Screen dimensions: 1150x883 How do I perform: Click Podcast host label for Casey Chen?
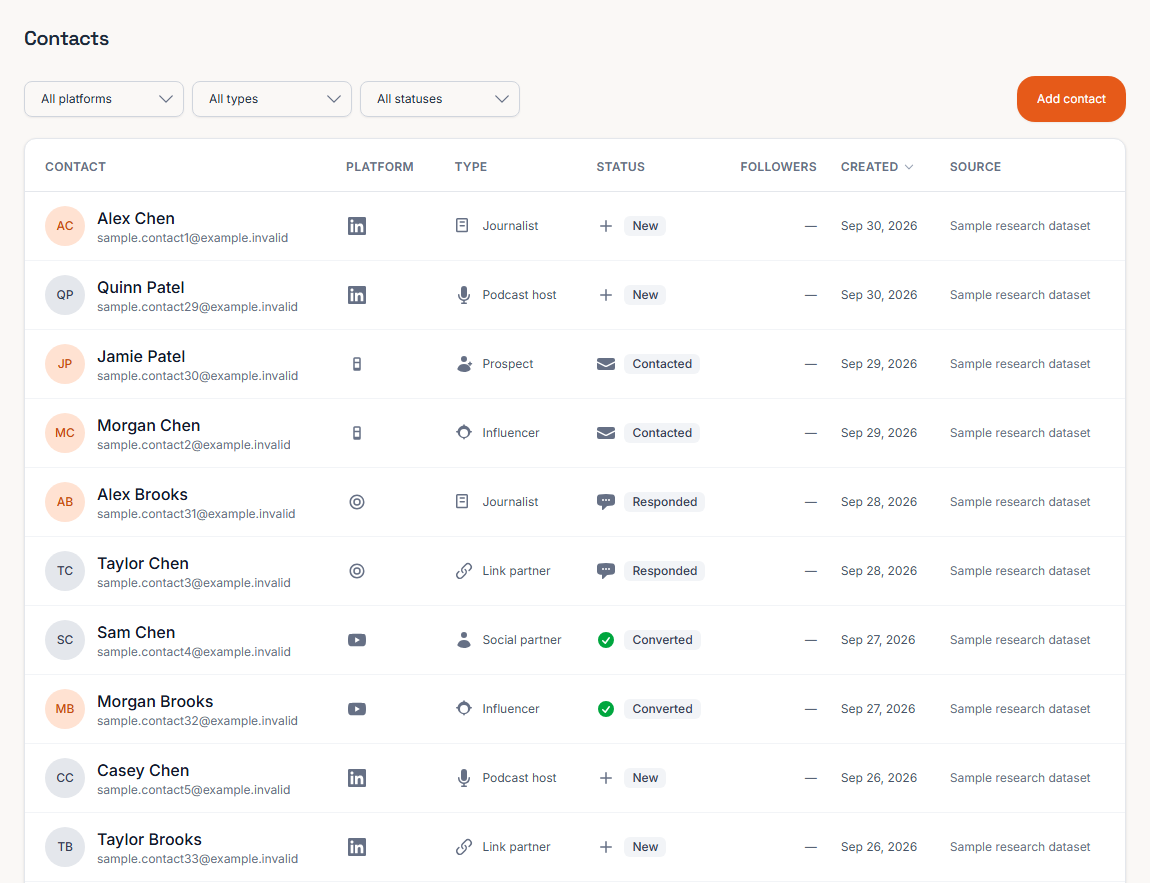(x=519, y=777)
